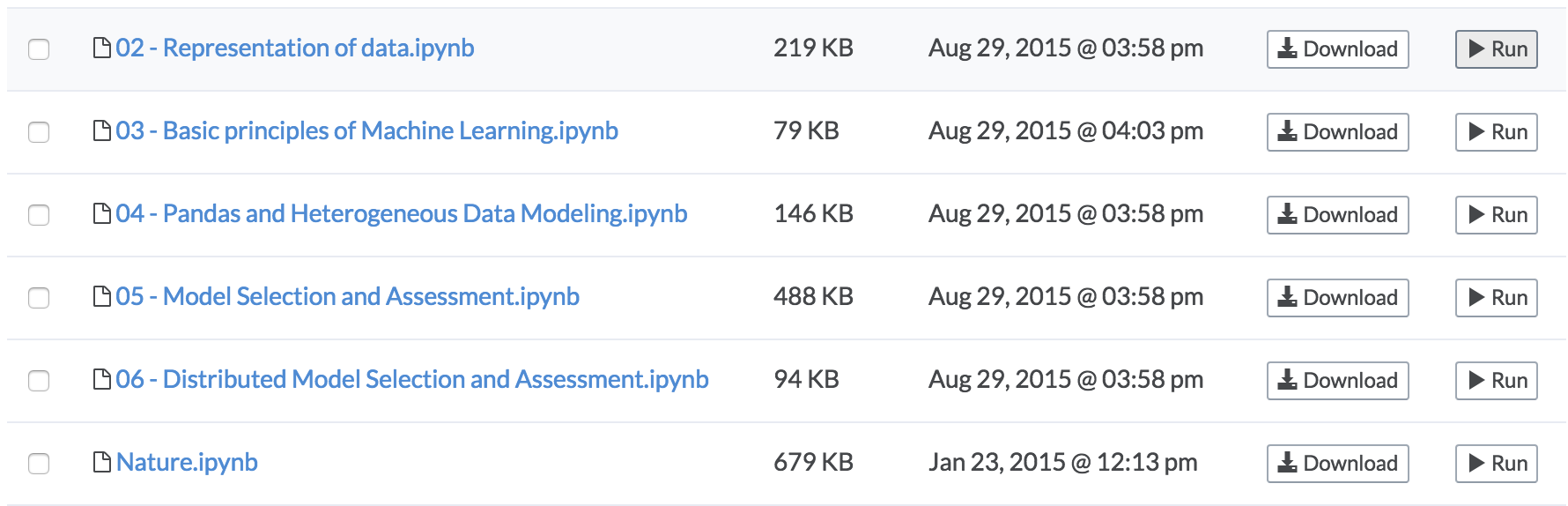Click file icon beside Nature.ipynb
The width and height of the screenshot is (1568, 506).
pyautogui.click(x=102, y=462)
